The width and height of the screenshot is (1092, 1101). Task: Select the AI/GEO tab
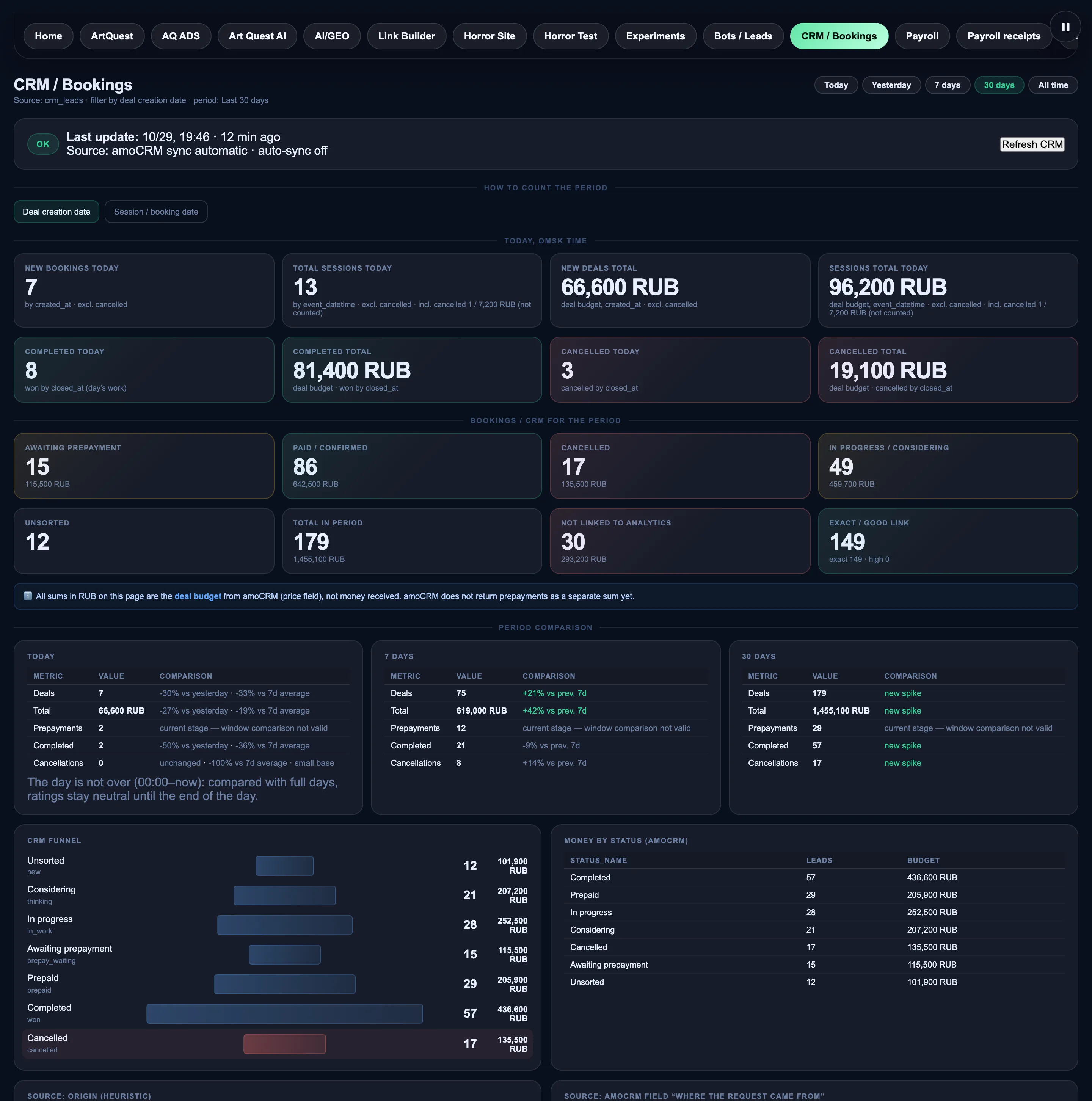pos(332,36)
